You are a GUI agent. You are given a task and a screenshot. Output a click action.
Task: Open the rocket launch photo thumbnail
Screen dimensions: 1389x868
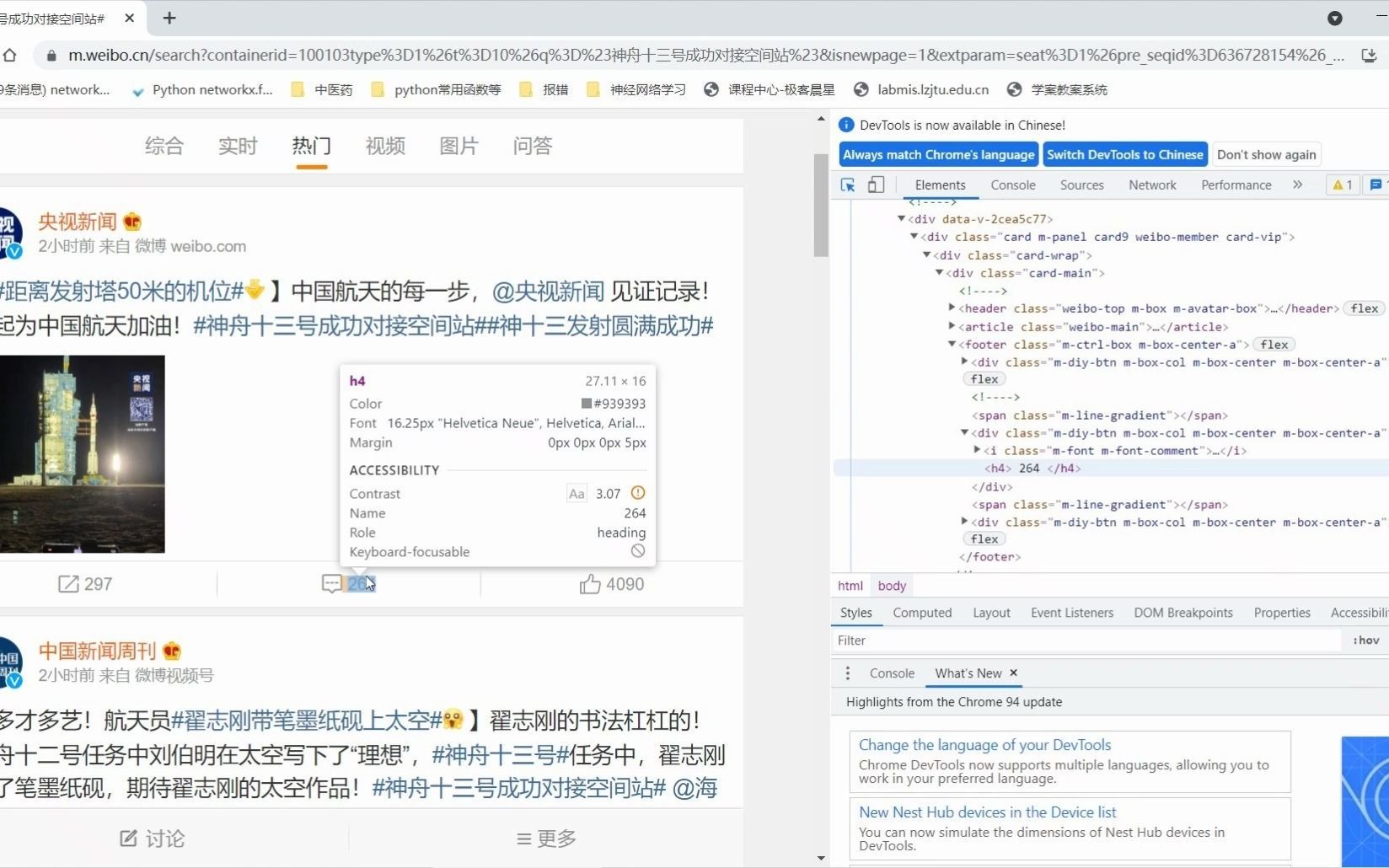[83, 454]
